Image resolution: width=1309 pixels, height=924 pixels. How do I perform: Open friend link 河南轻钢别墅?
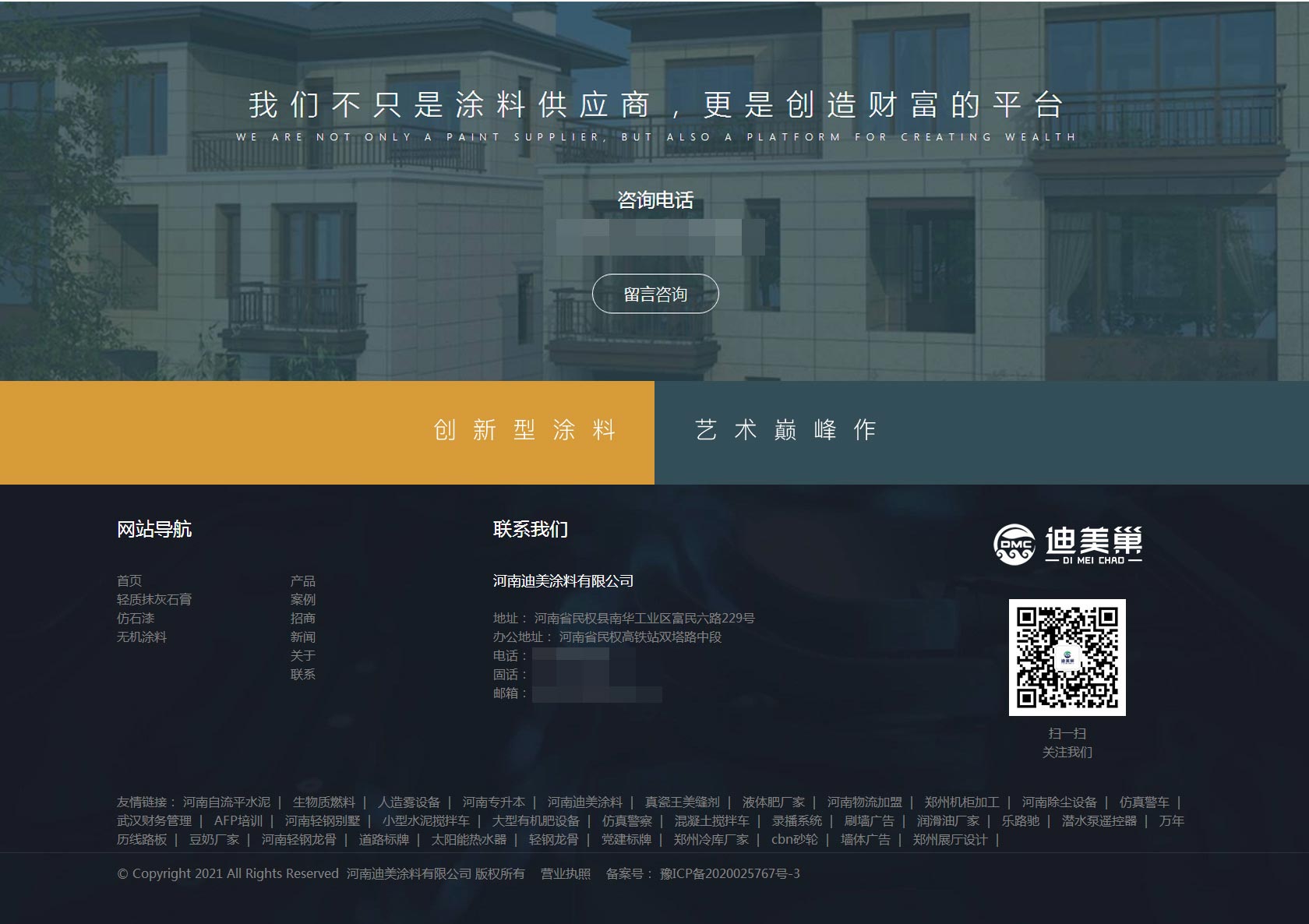click(x=323, y=820)
